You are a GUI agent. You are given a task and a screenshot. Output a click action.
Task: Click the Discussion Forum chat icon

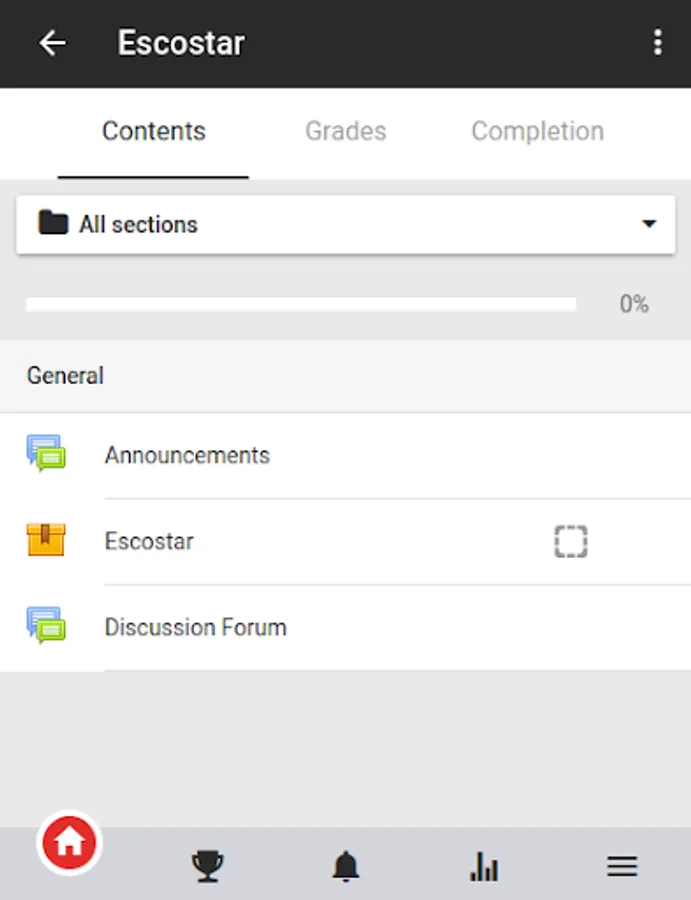click(x=46, y=626)
